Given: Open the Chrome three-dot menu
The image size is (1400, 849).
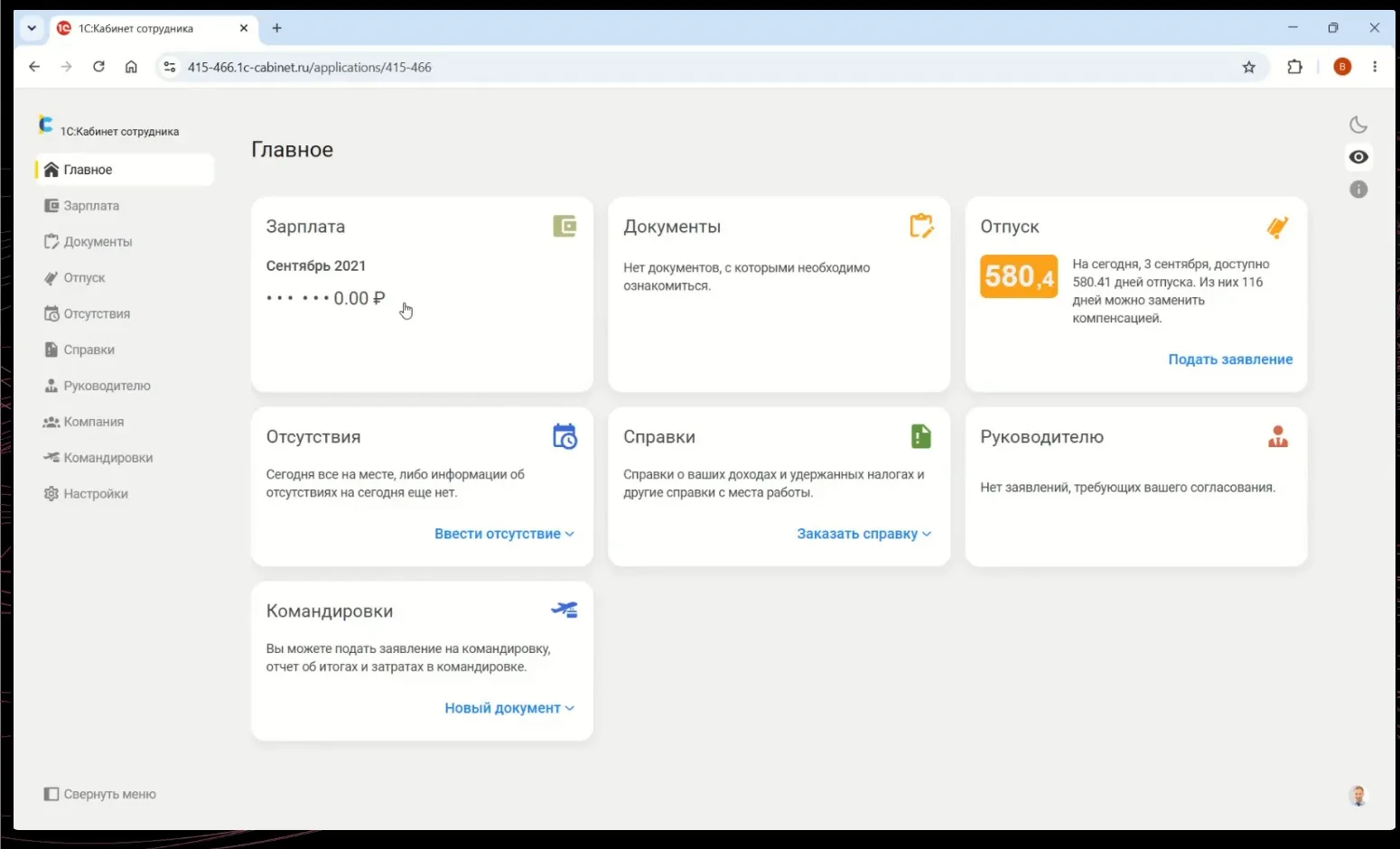Looking at the screenshot, I should click(1375, 67).
